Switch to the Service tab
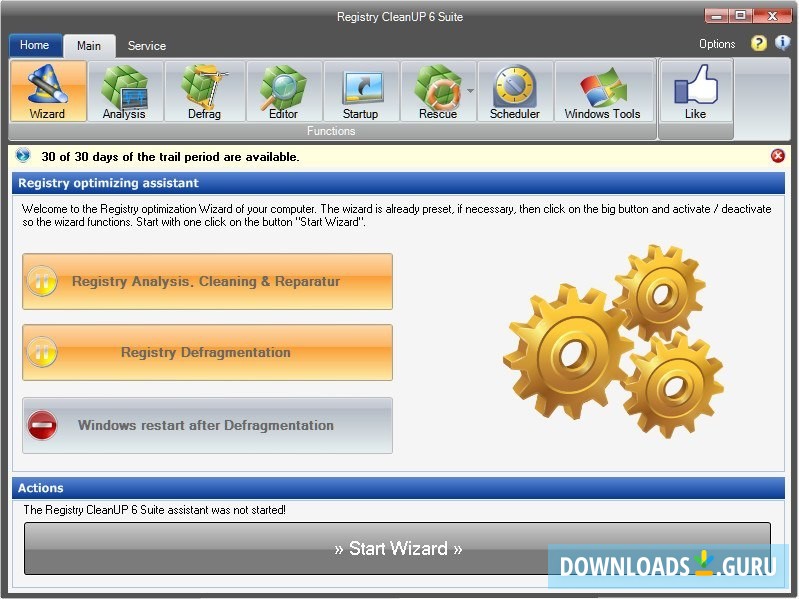 click(x=147, y=46)
